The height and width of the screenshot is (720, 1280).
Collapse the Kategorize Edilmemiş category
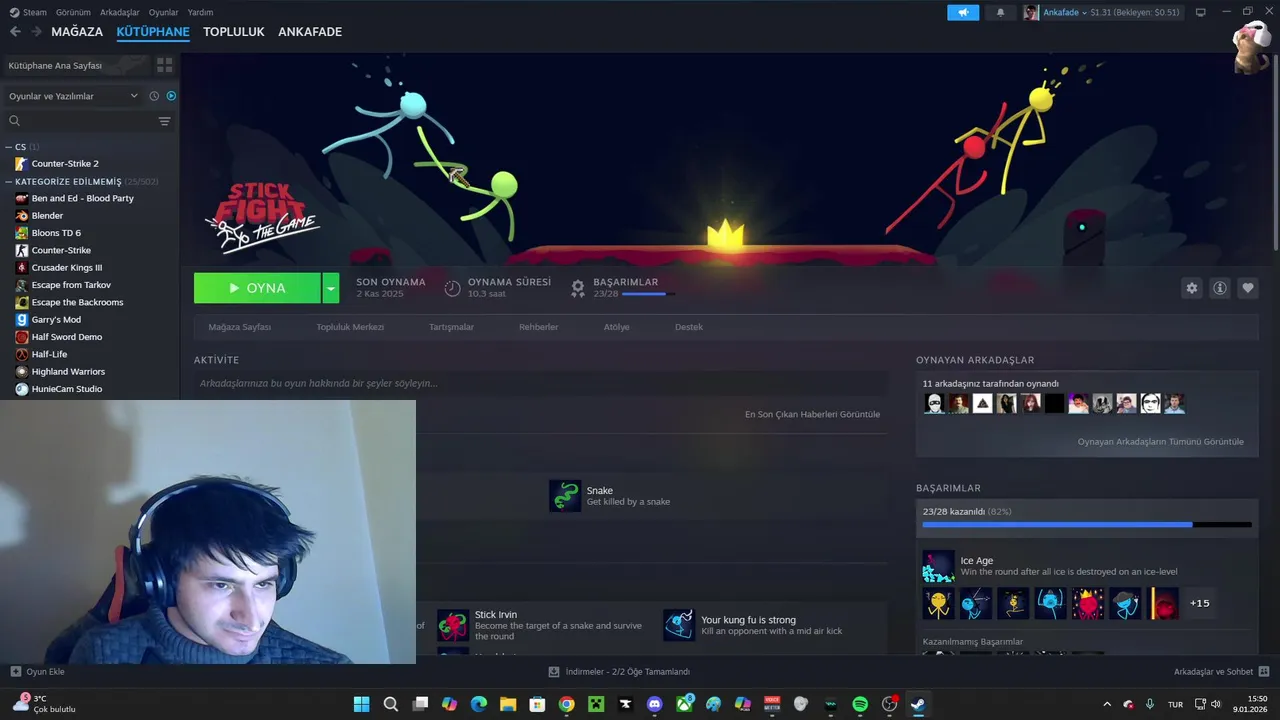coord(8,182)
